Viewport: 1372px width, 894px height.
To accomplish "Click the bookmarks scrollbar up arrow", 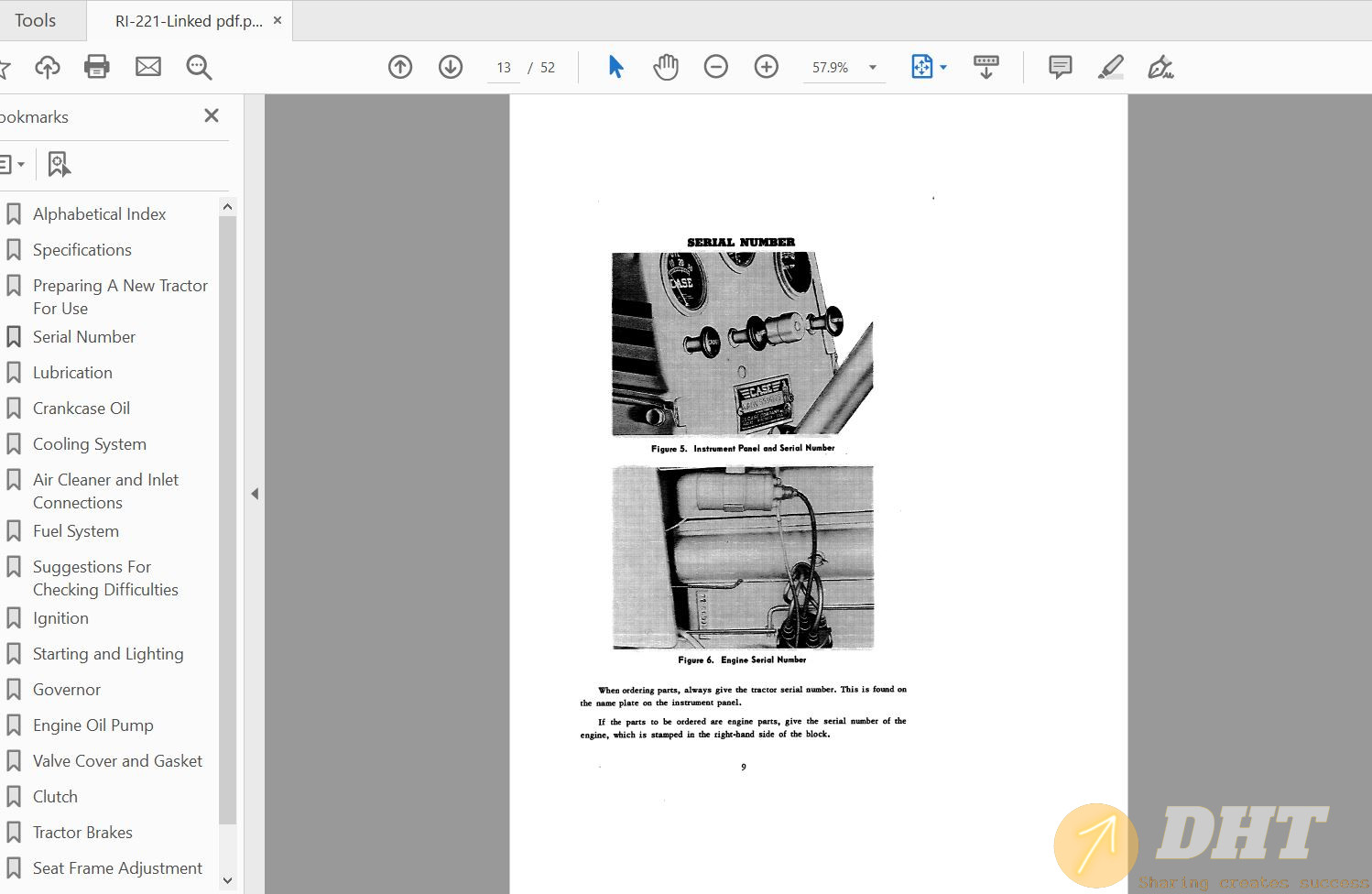I will 228,207.
